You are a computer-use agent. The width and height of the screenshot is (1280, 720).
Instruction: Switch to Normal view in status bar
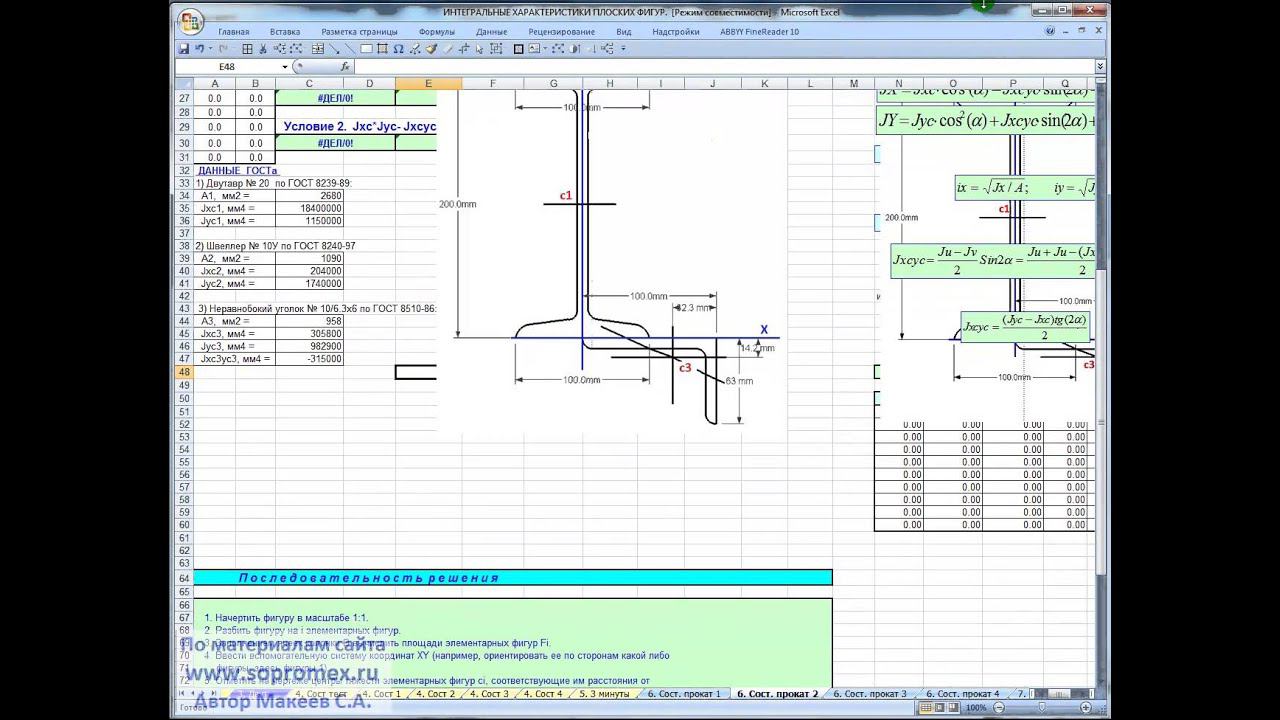coord(925,707)
